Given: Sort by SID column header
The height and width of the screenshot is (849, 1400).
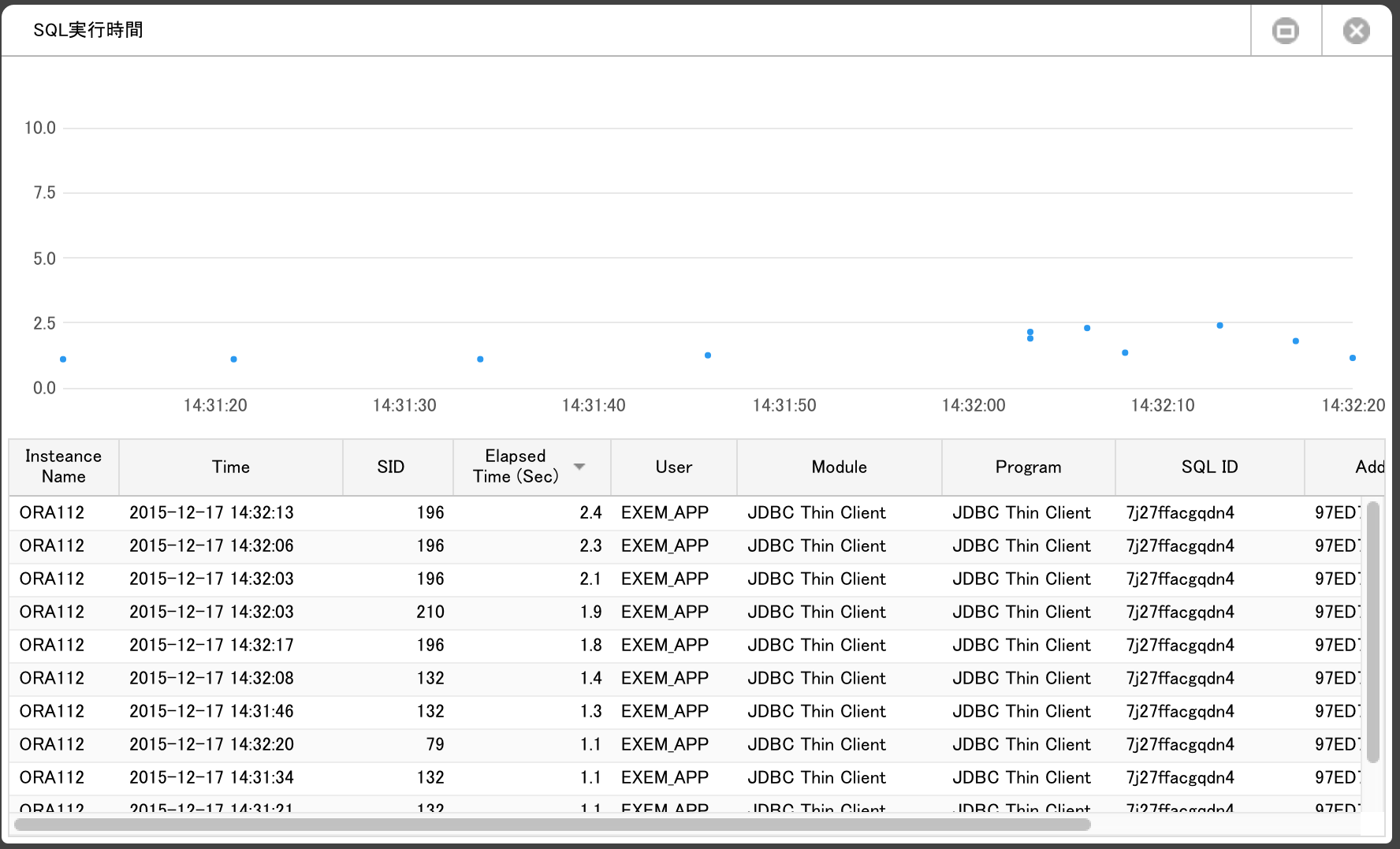Looking at the screenshot, I should pos(398,467).
